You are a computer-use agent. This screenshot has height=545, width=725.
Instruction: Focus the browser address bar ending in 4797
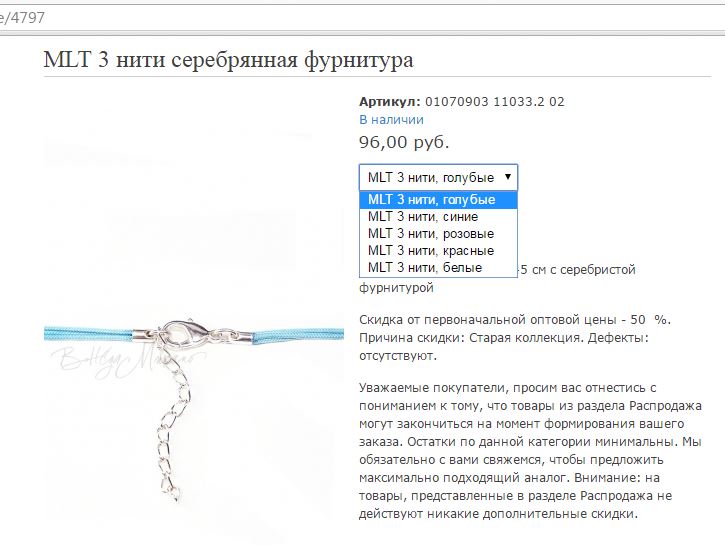pyautogui.click(x=362, y=18)
